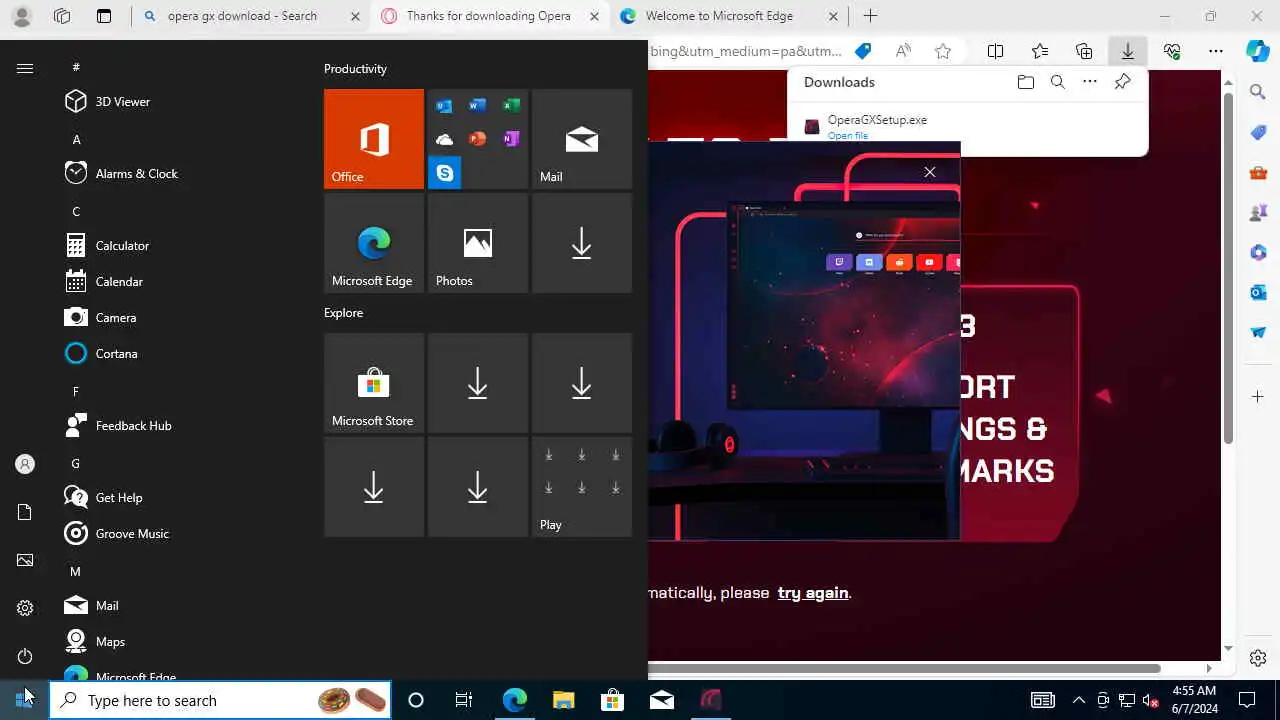Open the Copilot sidebar button
This screenshot has height=720, width=1280.
click(1258, 51)
